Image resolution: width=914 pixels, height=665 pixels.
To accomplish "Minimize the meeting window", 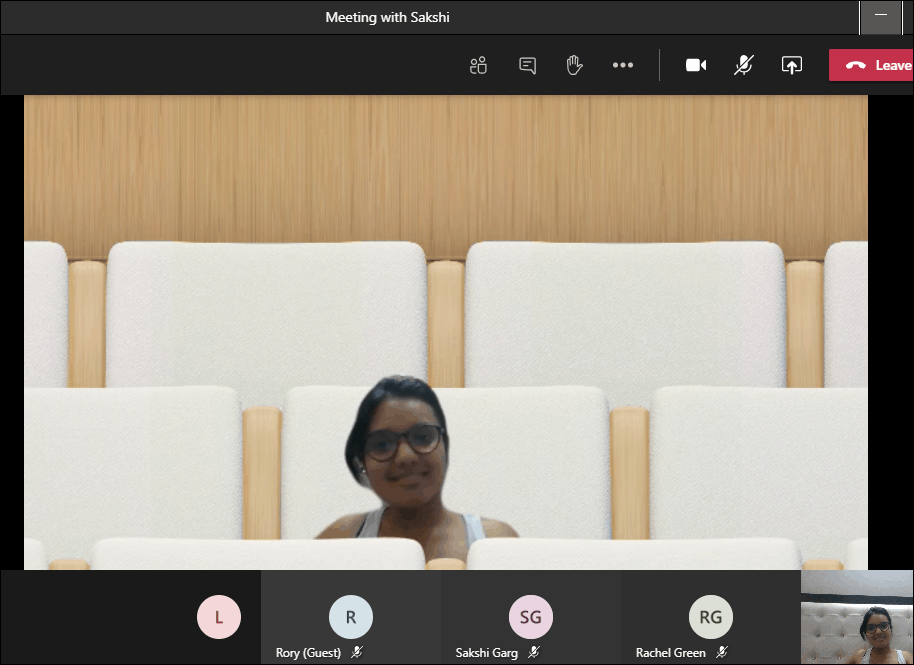I will 881,17.
